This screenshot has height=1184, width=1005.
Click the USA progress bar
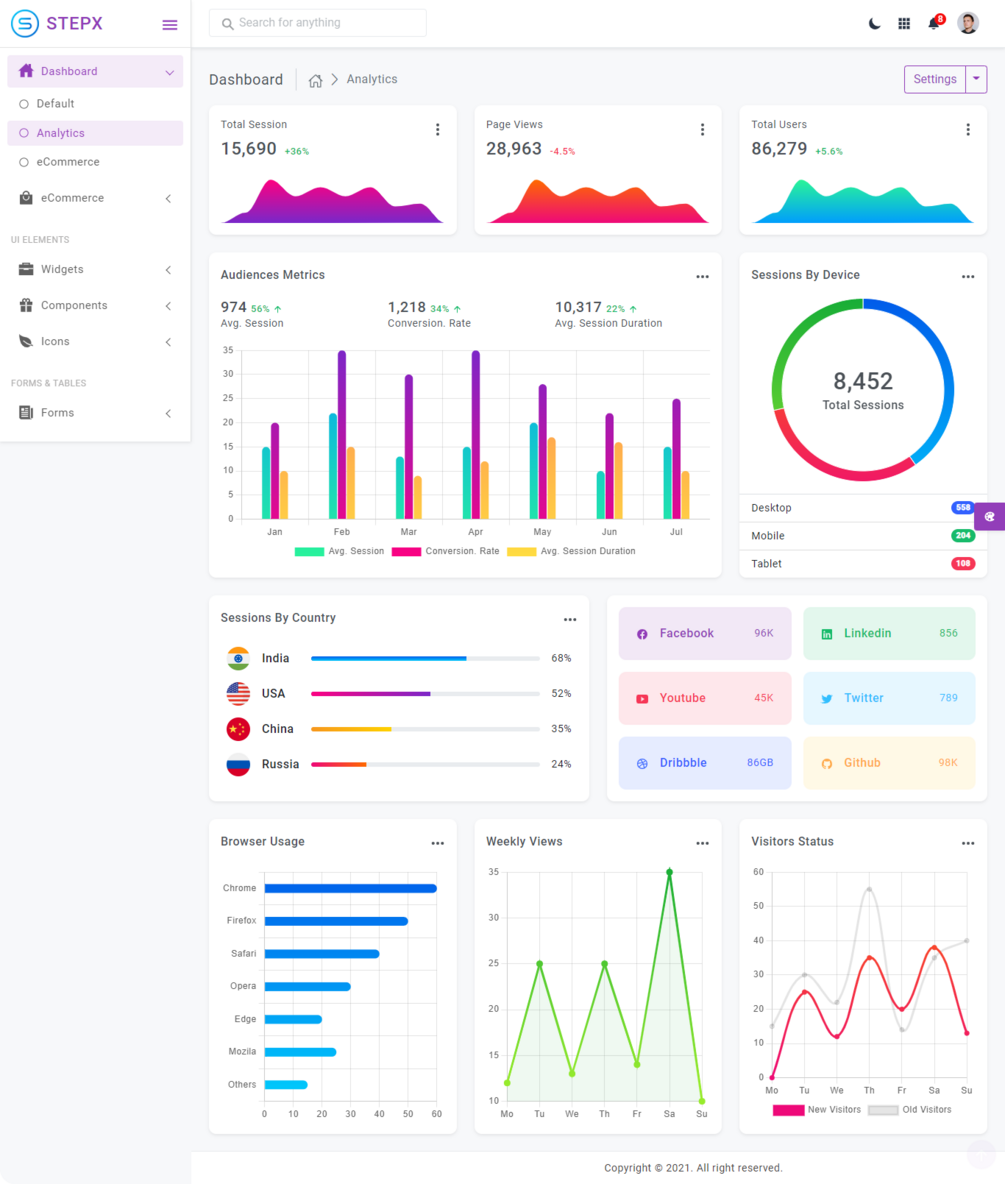coord(425,694)
